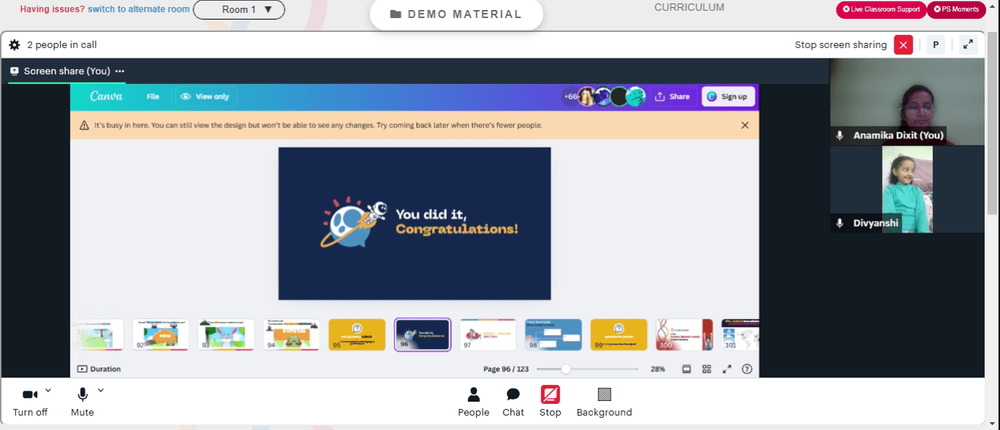Open the Chat panel
This screenshot has height=430, width=1000.
513,402
